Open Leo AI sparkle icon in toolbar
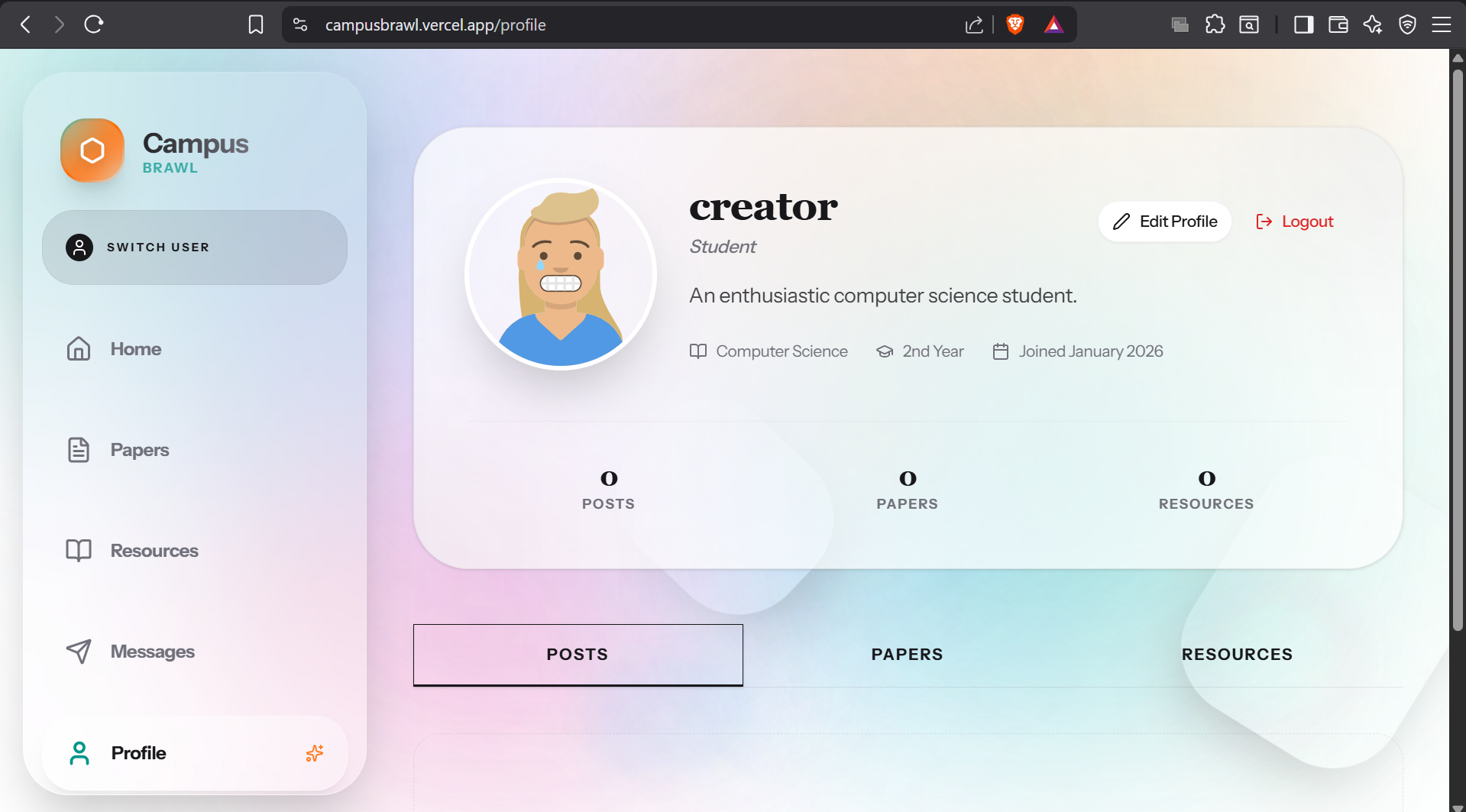This screenshot has width=1466, height=812. coord(1373,24)
